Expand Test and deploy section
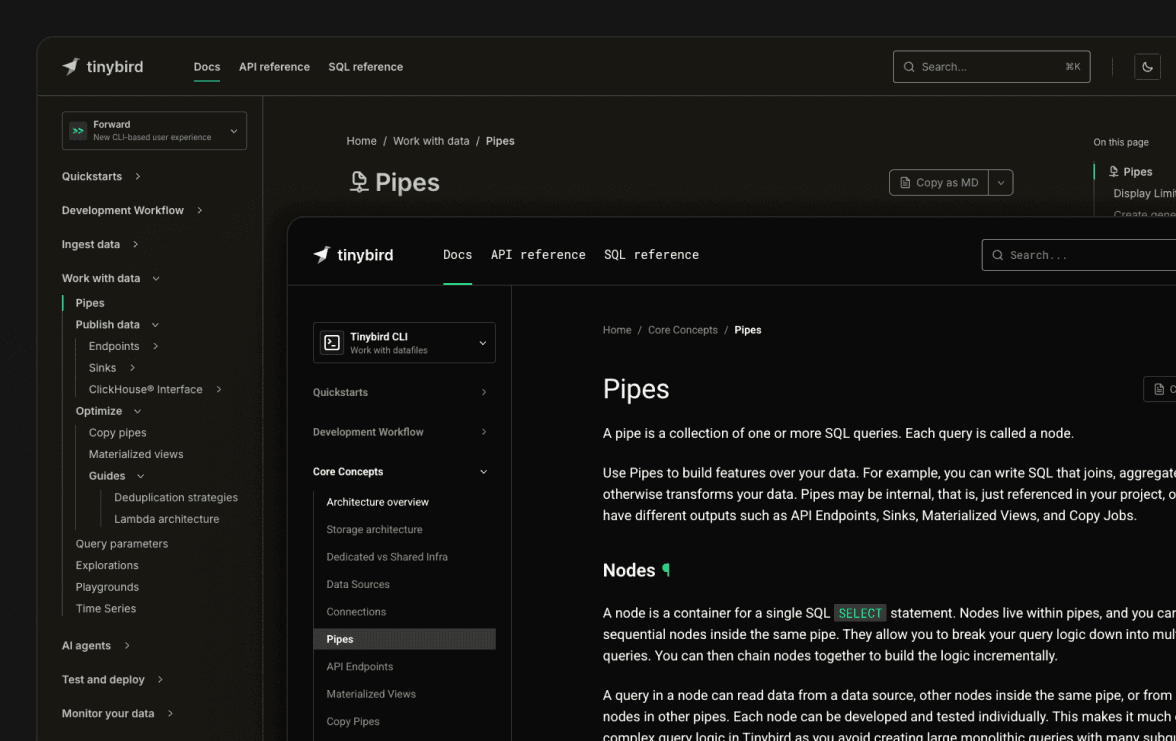1176x741 pixels. coord(160,680)
